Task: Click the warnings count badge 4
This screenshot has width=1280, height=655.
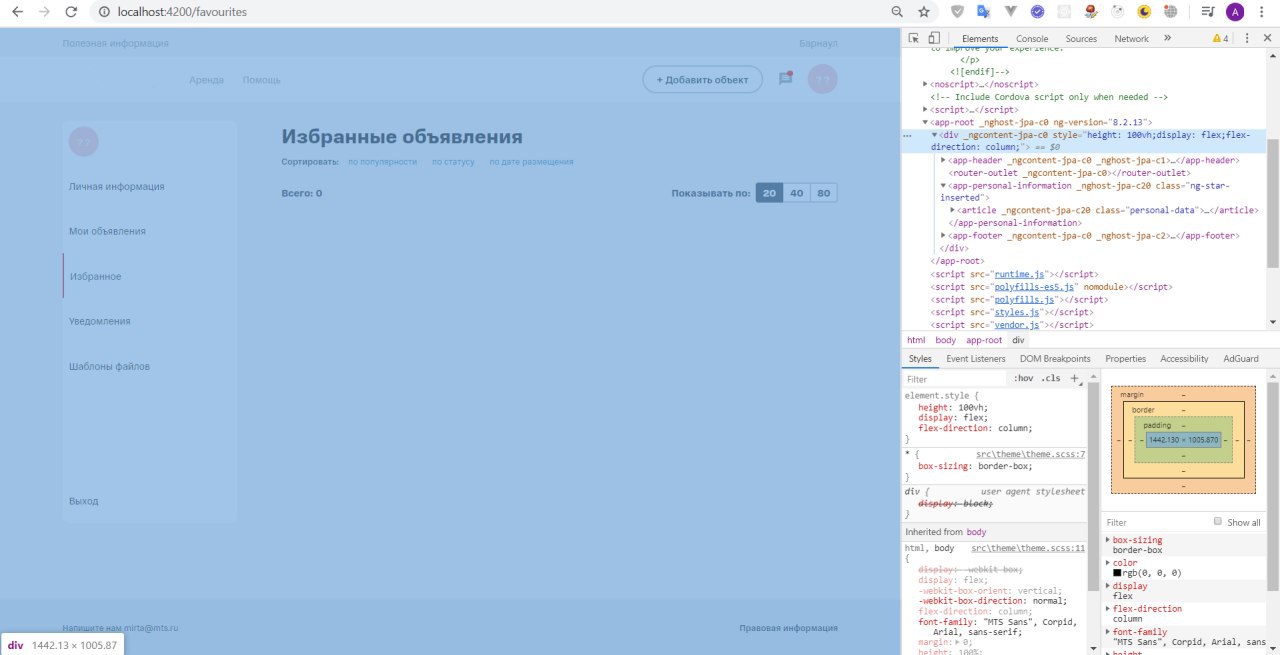Action: point(1221,38)
